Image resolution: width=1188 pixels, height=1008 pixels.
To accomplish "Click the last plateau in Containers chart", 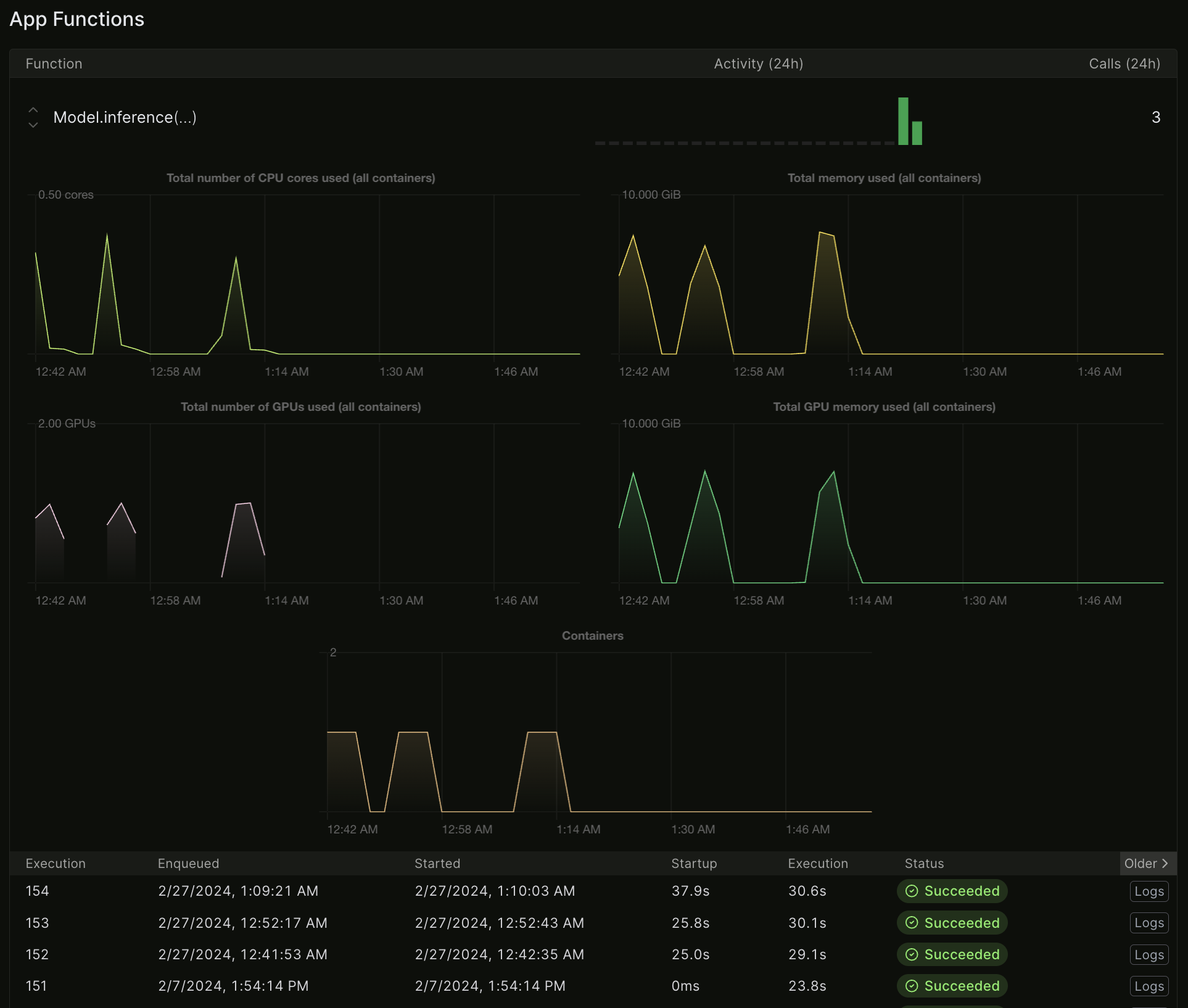I will coord(542,733).
